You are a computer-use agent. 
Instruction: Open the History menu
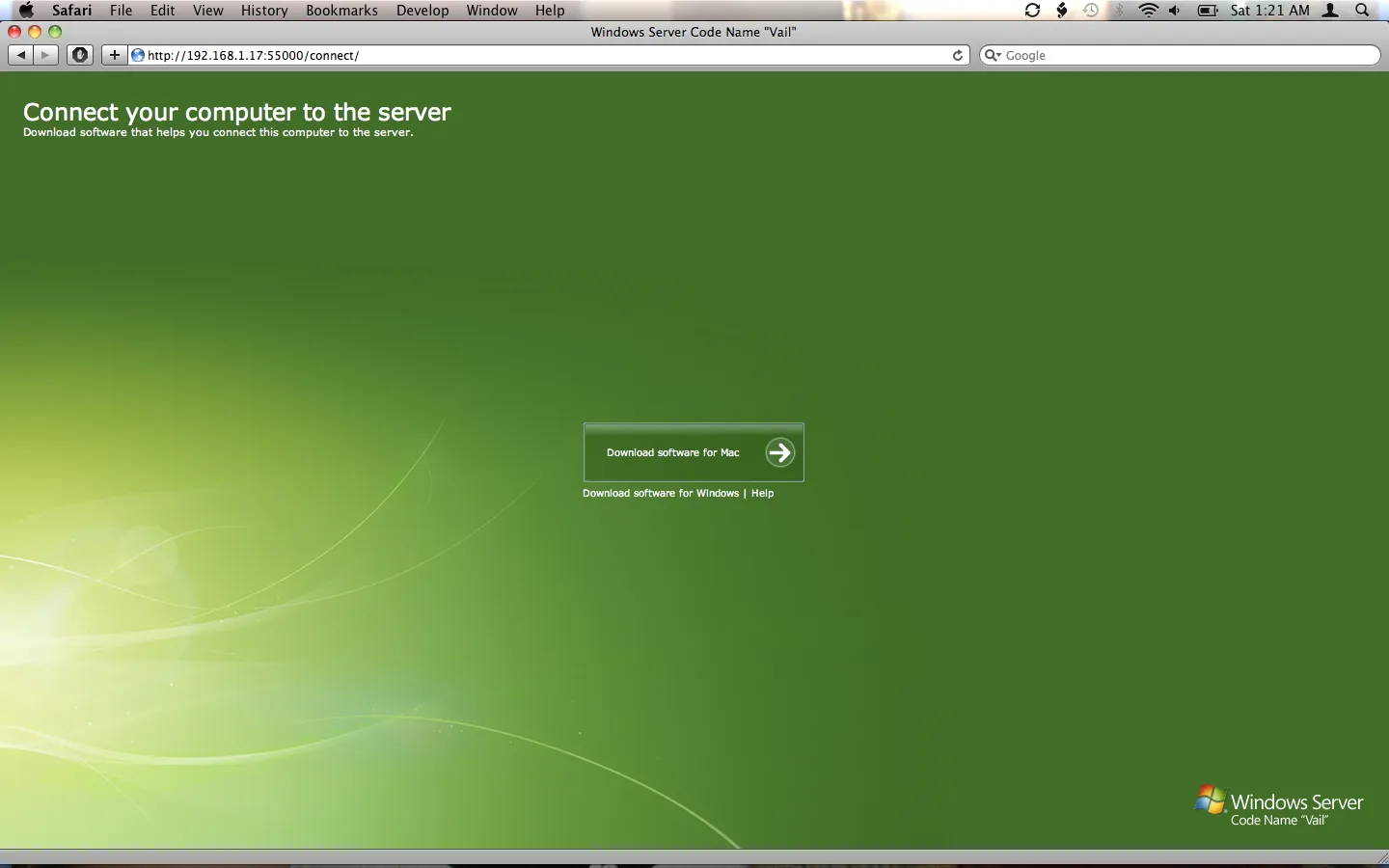coord(264,10)
